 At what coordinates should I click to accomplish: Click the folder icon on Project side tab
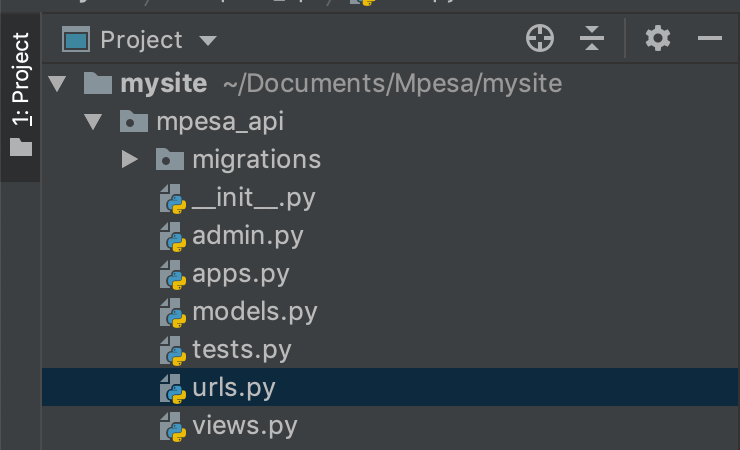[x=21, y=147]
